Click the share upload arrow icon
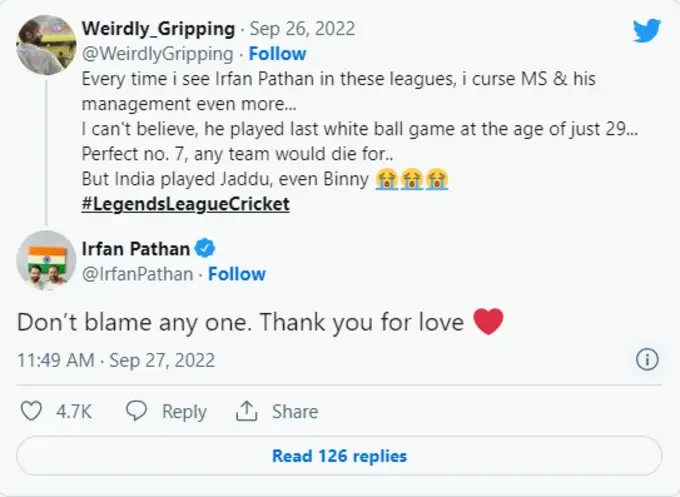The width and height of the screenshot is (680, 497). coord(246,411)
